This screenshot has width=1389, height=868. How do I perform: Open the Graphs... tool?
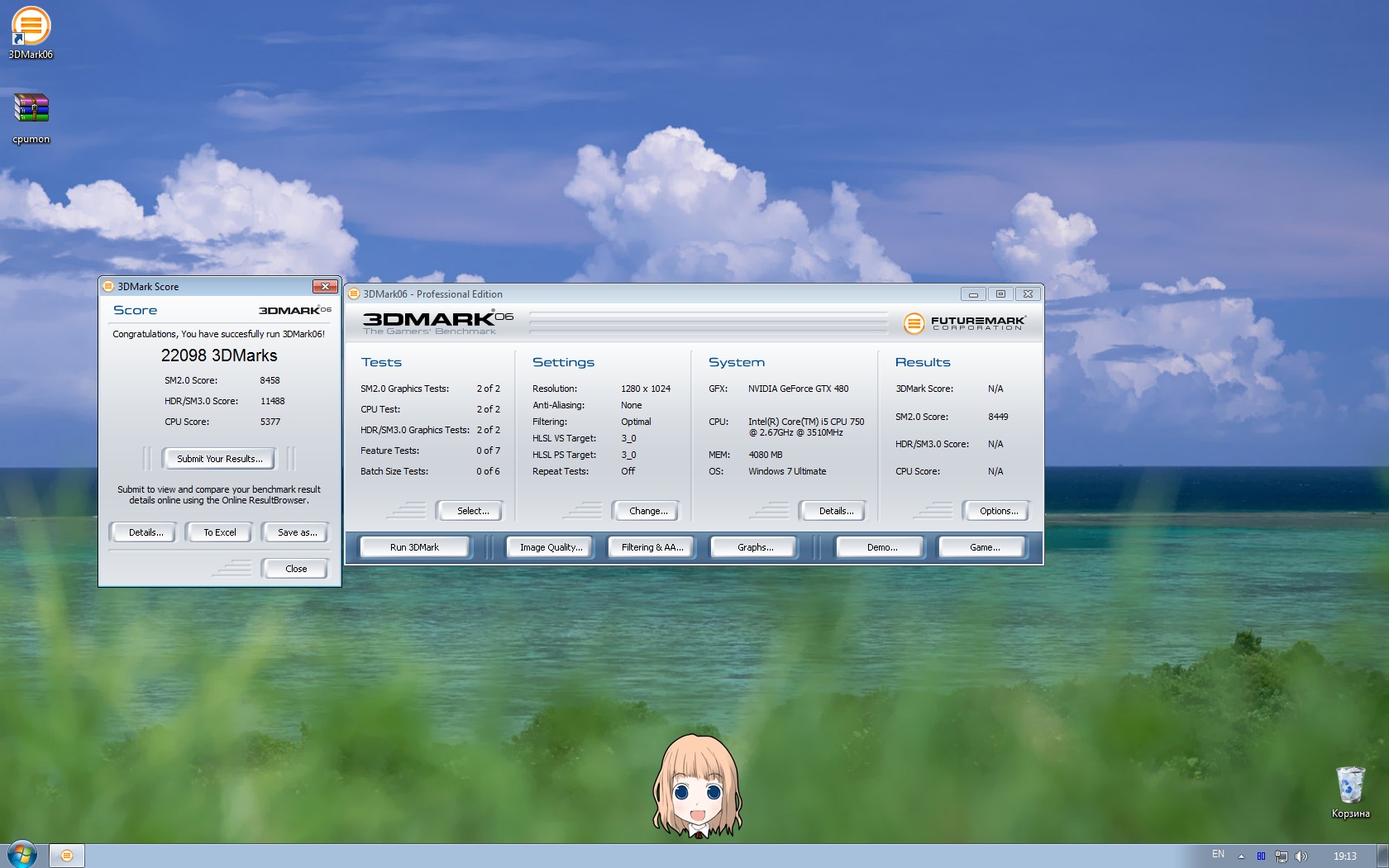coord(755,547)
